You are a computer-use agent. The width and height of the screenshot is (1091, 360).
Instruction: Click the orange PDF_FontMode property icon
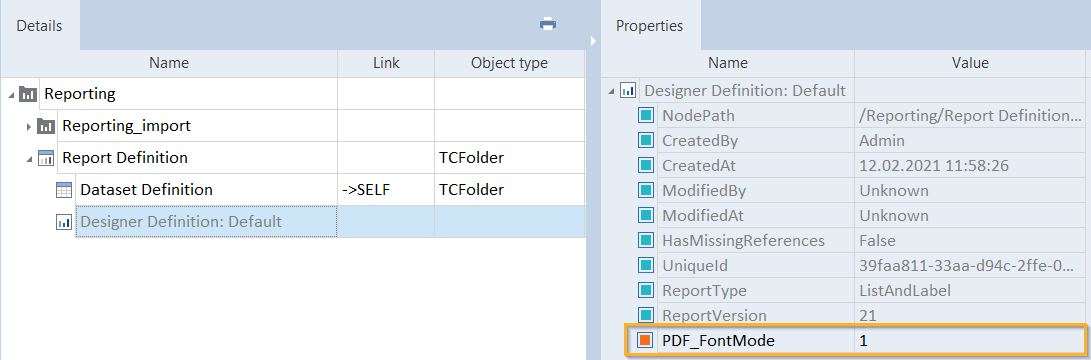[x=646, y=341]
